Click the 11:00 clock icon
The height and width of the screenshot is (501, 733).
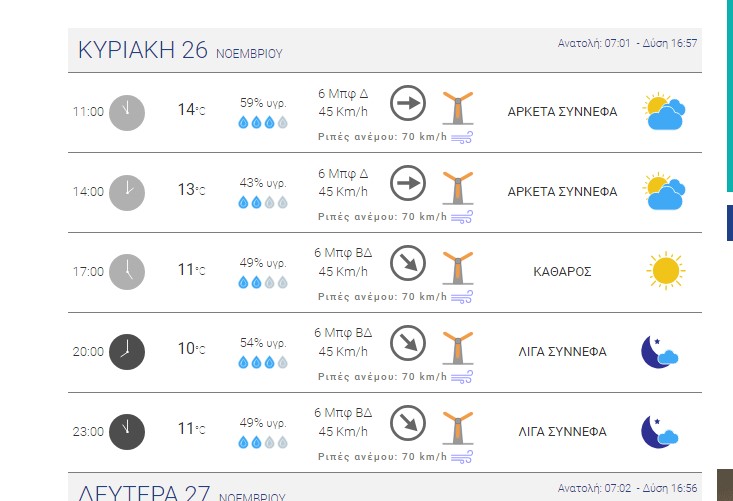127,111
